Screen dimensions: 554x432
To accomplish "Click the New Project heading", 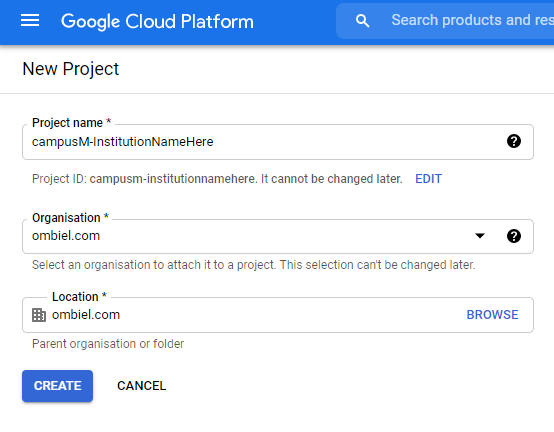I will [x=71, y=69].
